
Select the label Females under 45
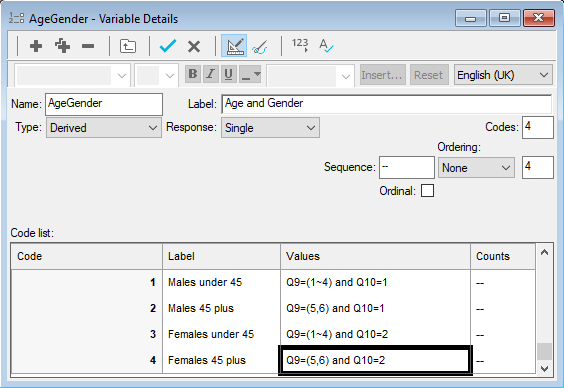tap(211, 334)
